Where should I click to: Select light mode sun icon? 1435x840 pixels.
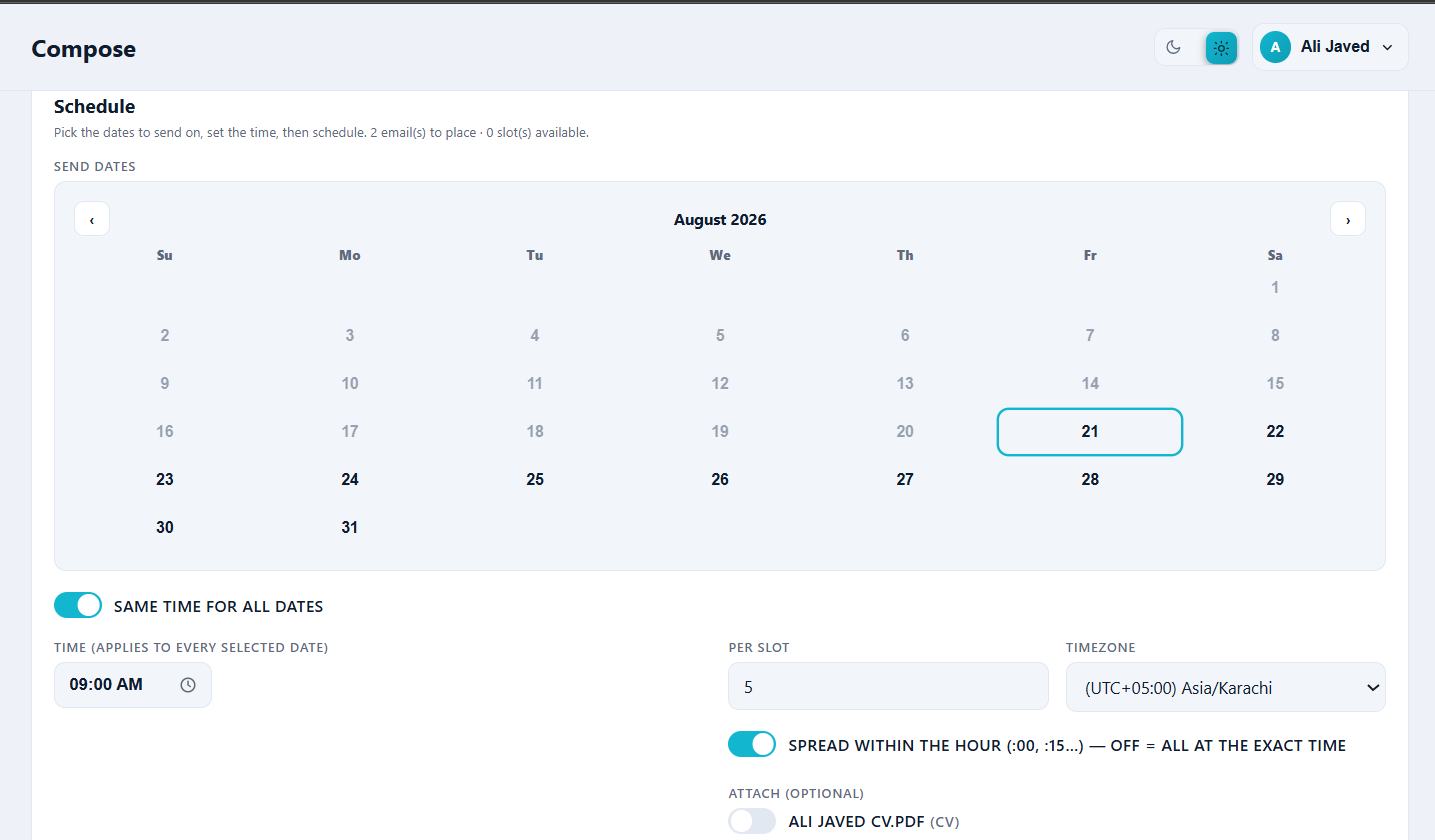pos(1221,48)
